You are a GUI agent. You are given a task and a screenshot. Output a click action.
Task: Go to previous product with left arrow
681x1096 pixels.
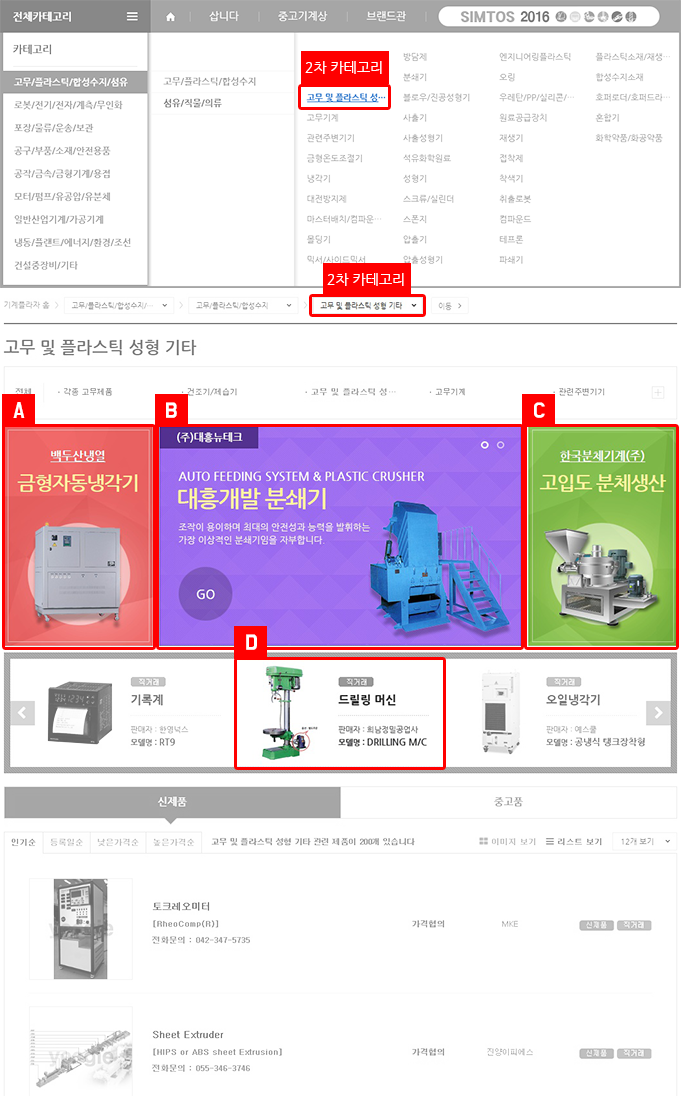point(22,712)
